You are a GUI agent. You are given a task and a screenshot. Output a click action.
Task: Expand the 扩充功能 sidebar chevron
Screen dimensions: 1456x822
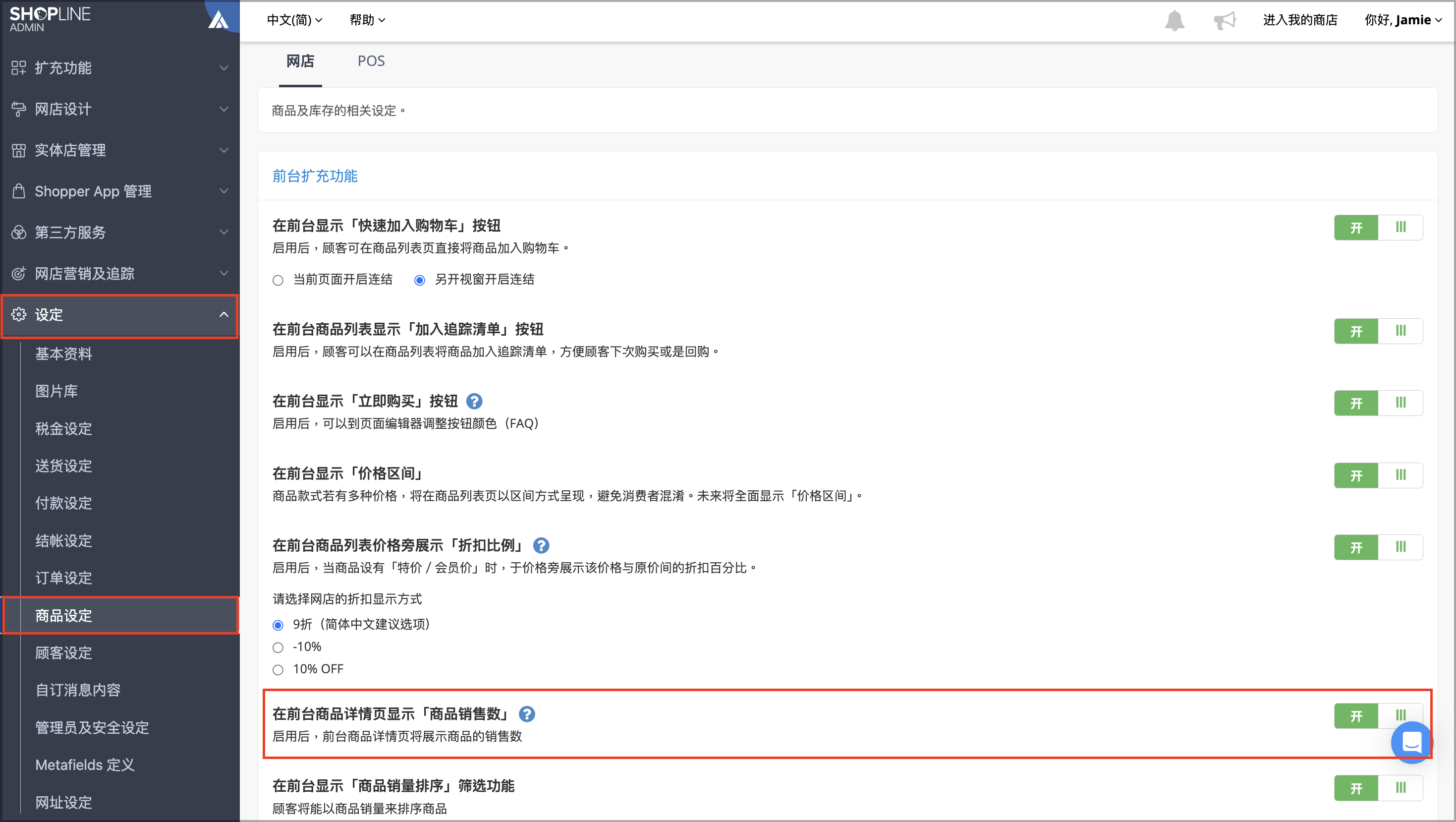[x=224, y=68]
